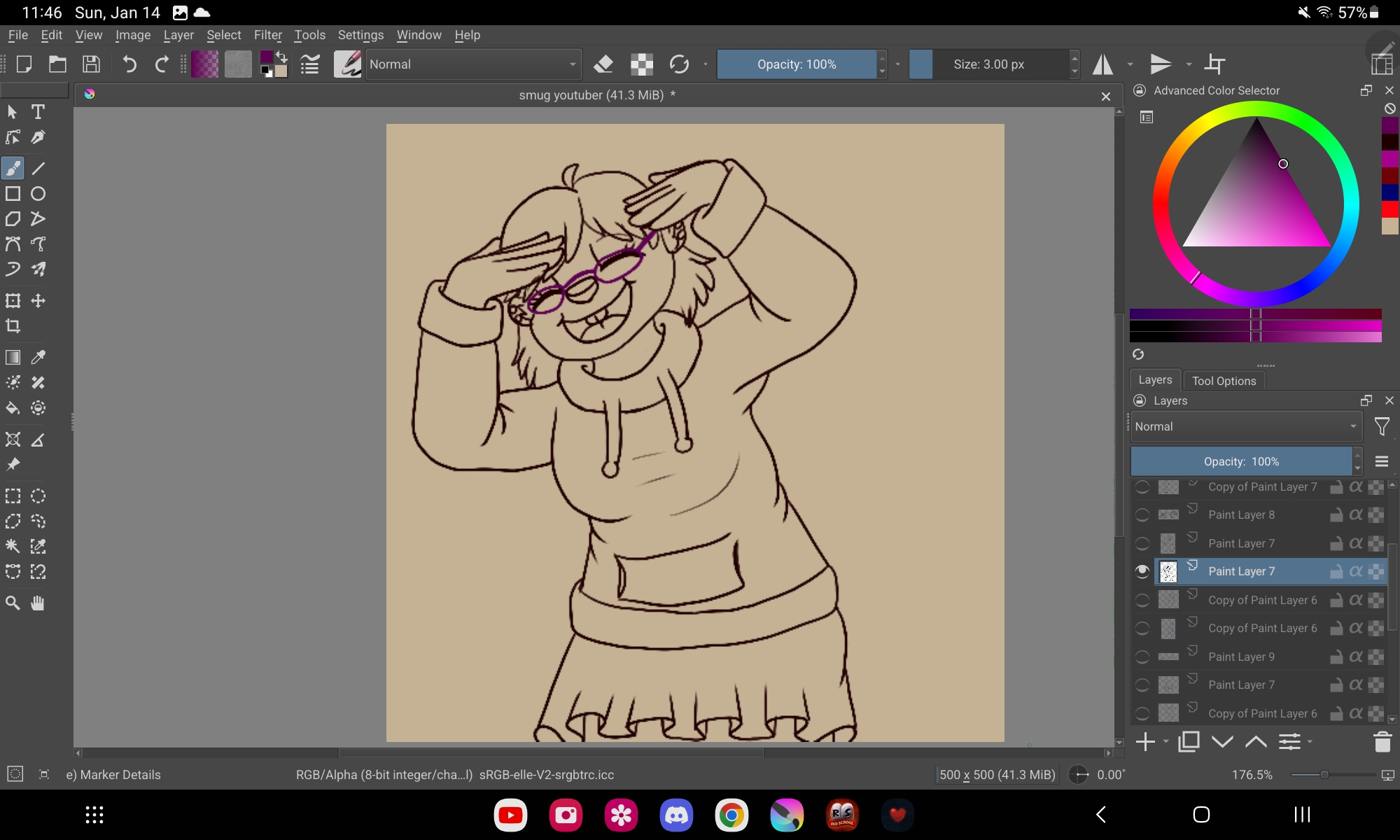Select the Crop tool

pos(13,326)
